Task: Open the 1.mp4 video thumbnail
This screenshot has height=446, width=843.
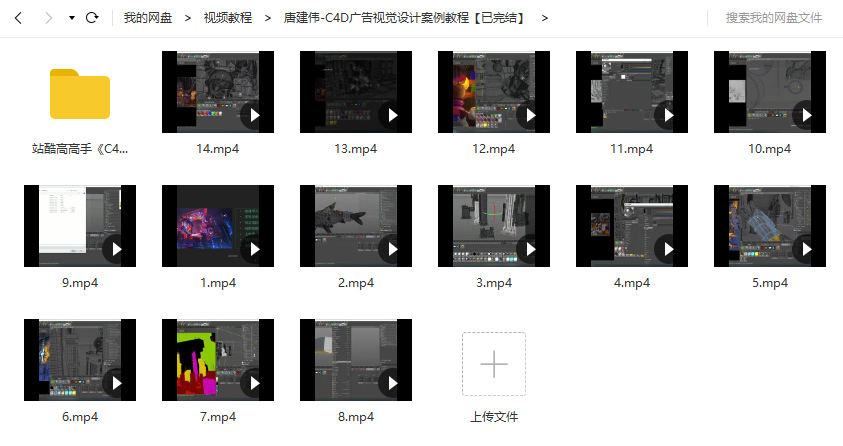Action: [x=218, y=226]
